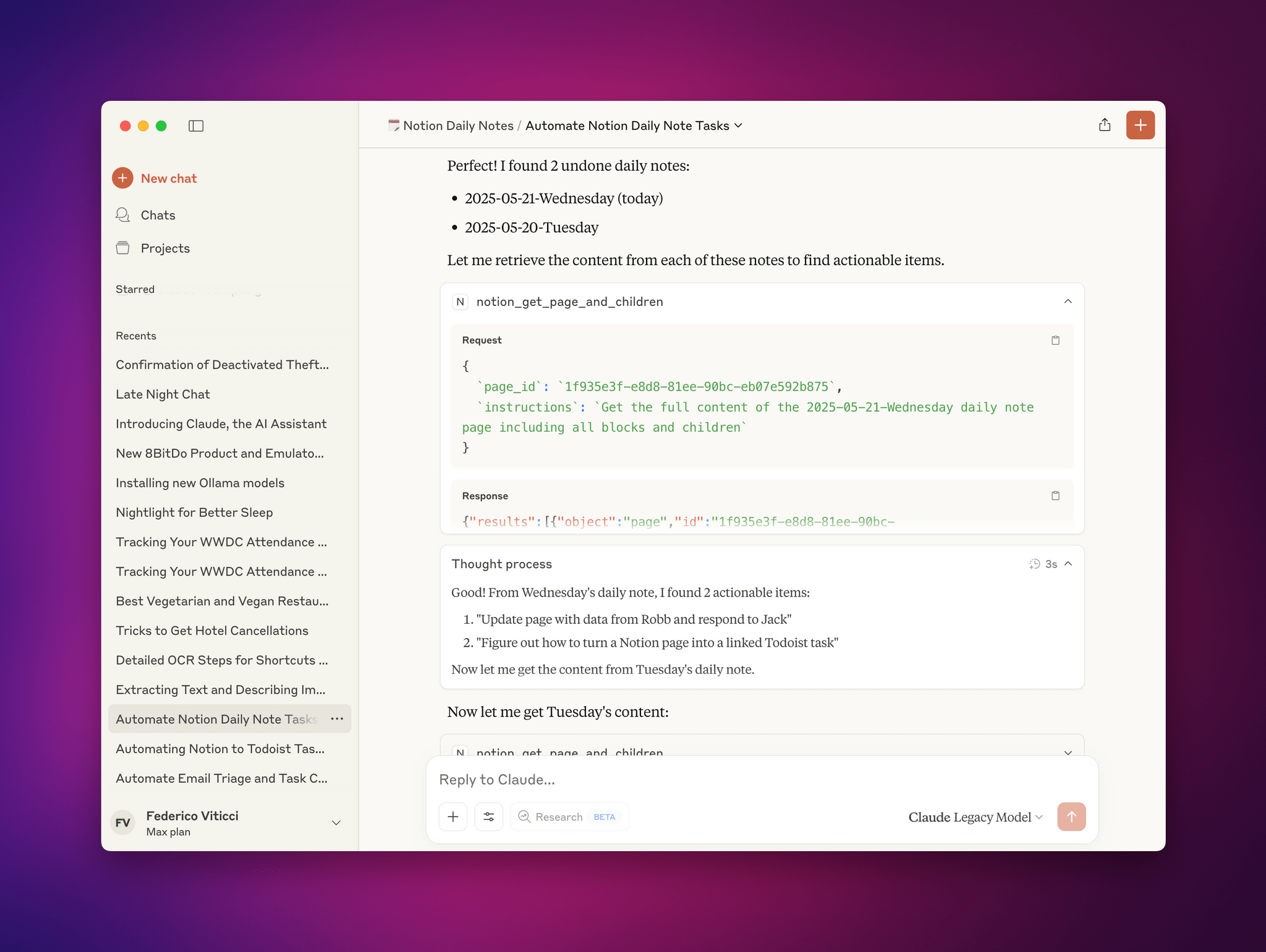Open the attachment plus button in composer
This screenshot has height=952, width=1266.
tap(453, 817)
